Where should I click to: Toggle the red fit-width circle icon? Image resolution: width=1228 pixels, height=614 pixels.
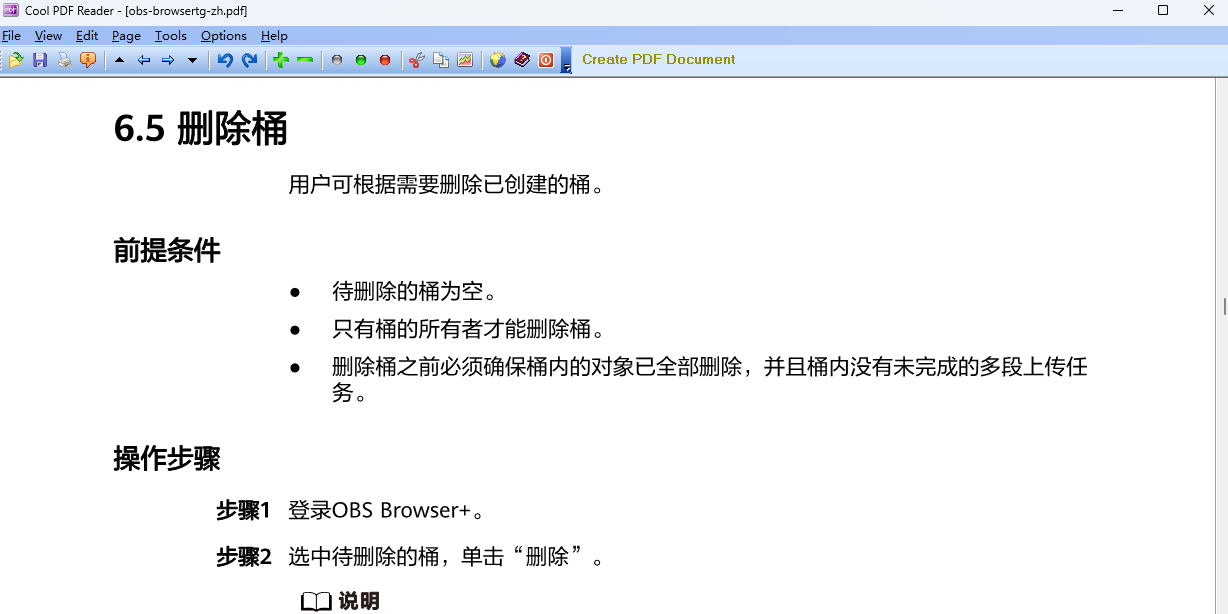click(385, 60)
